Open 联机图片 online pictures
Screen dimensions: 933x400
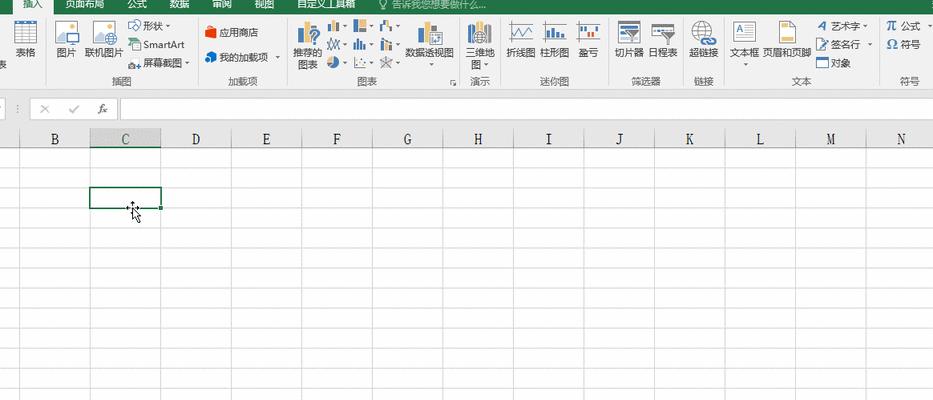click(104, 39)
